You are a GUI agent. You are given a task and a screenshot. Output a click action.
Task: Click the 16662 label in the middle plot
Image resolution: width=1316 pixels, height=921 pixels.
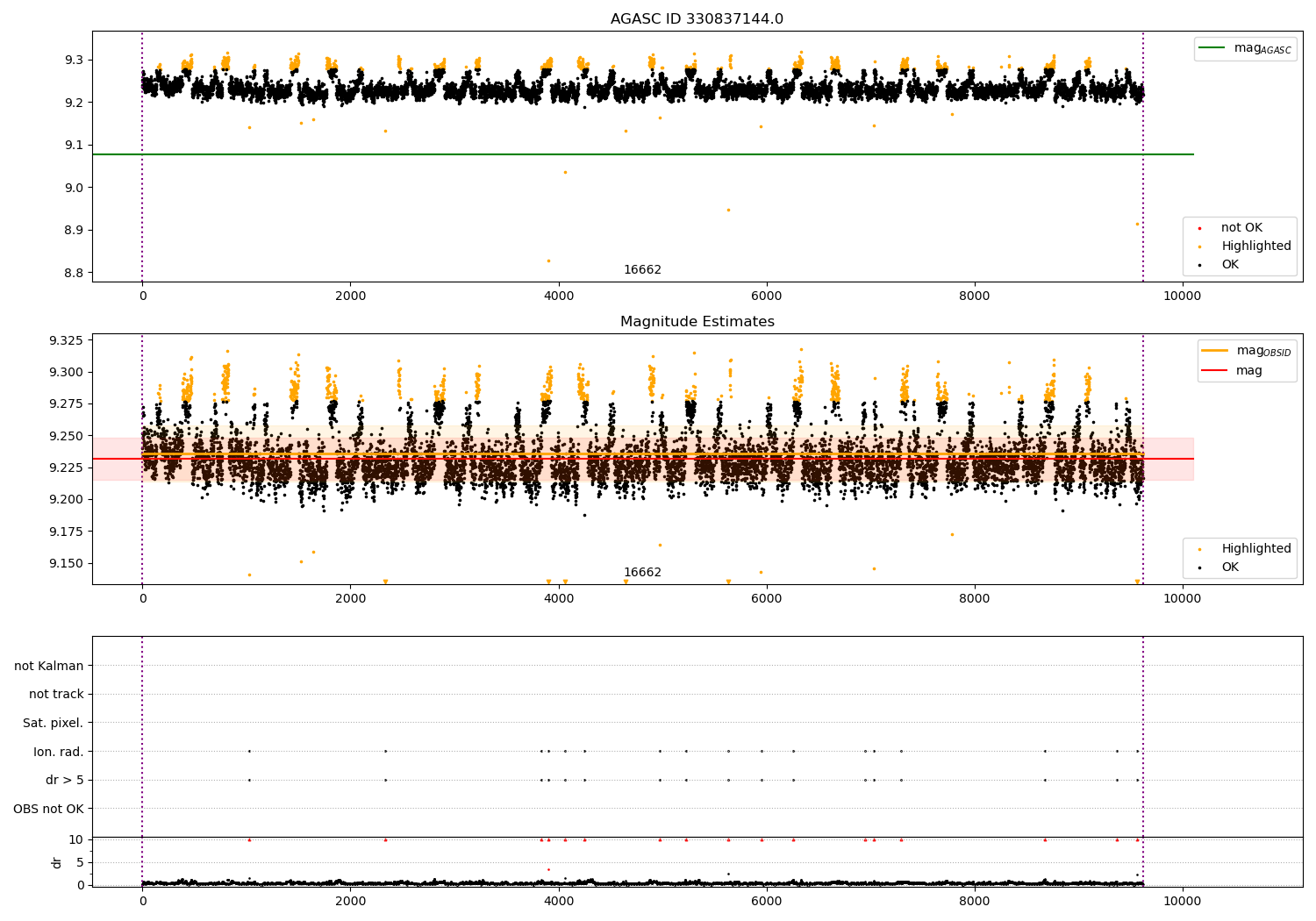(642, 573)
